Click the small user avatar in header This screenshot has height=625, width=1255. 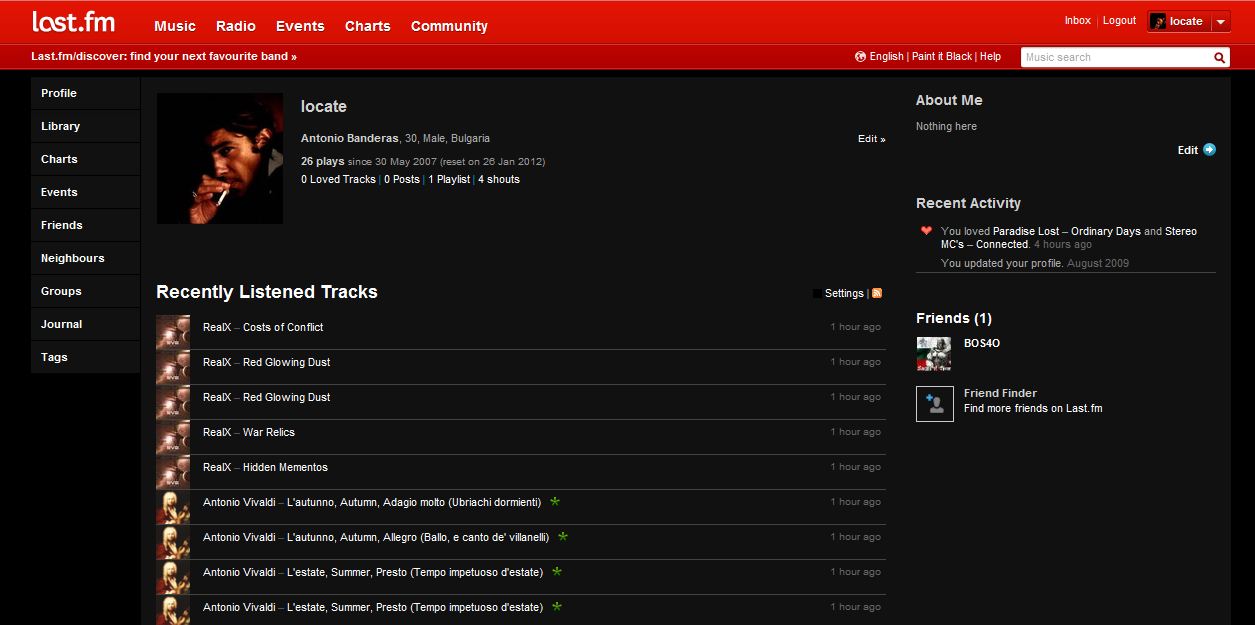[1158, 21]
